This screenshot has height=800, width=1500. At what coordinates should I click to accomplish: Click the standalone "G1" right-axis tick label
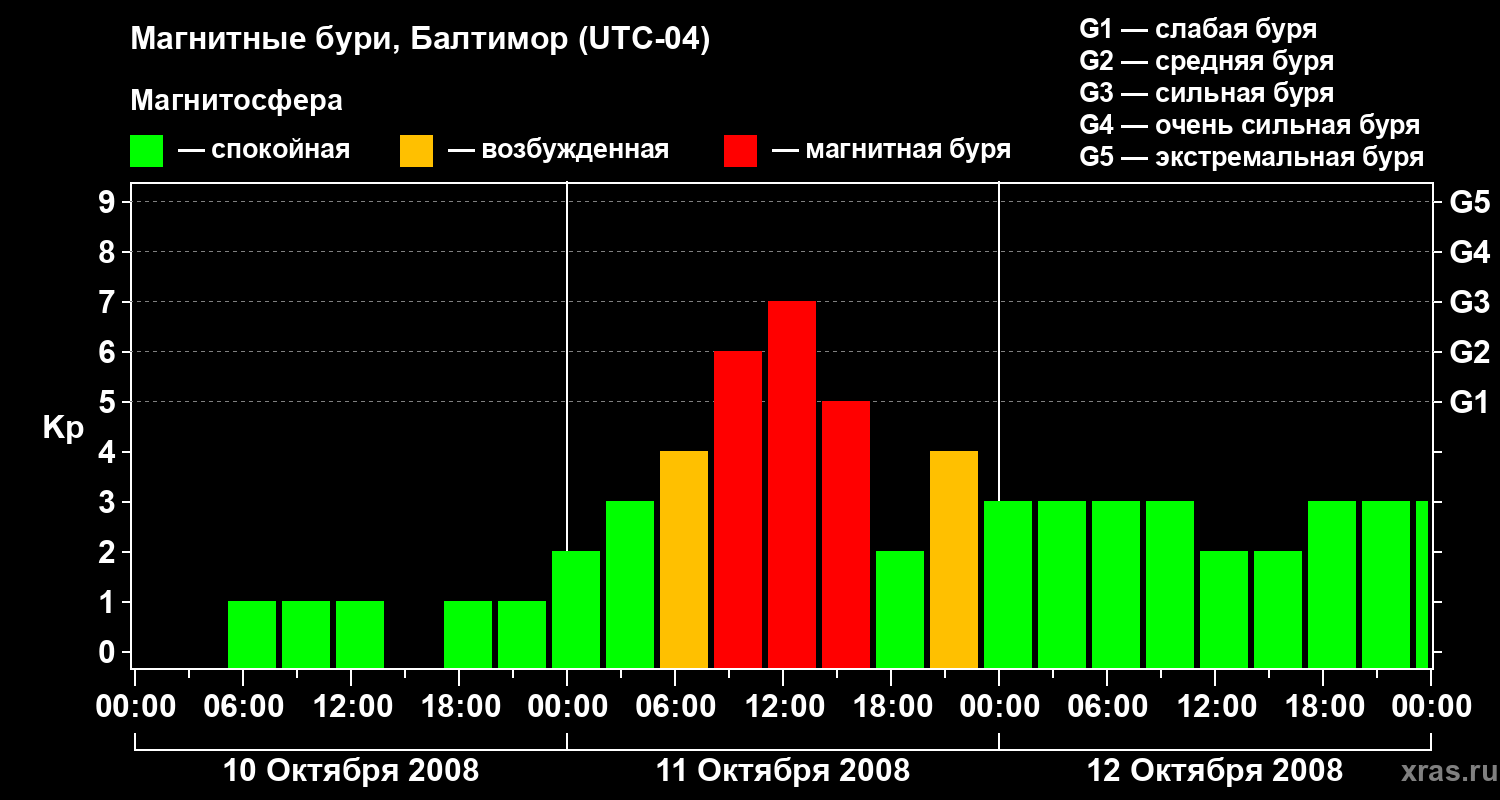click(1470, 402)
